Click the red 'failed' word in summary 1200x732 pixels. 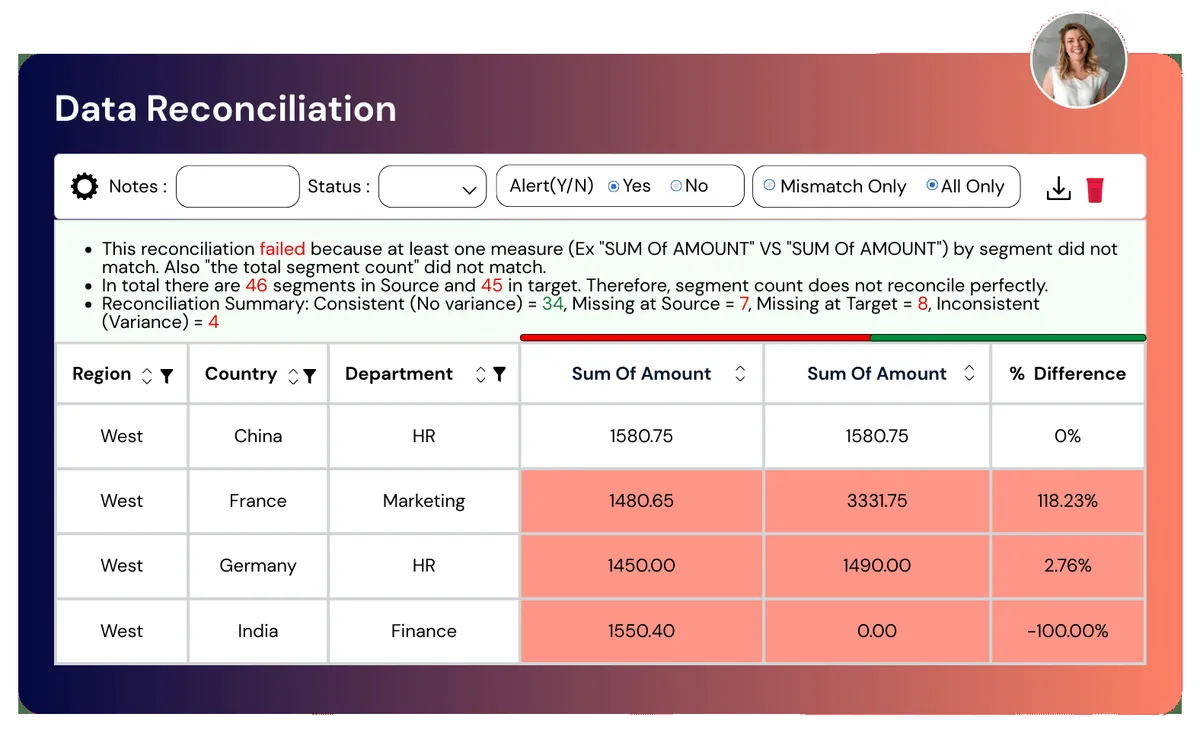pyautogui.click(x=282, y=249)
